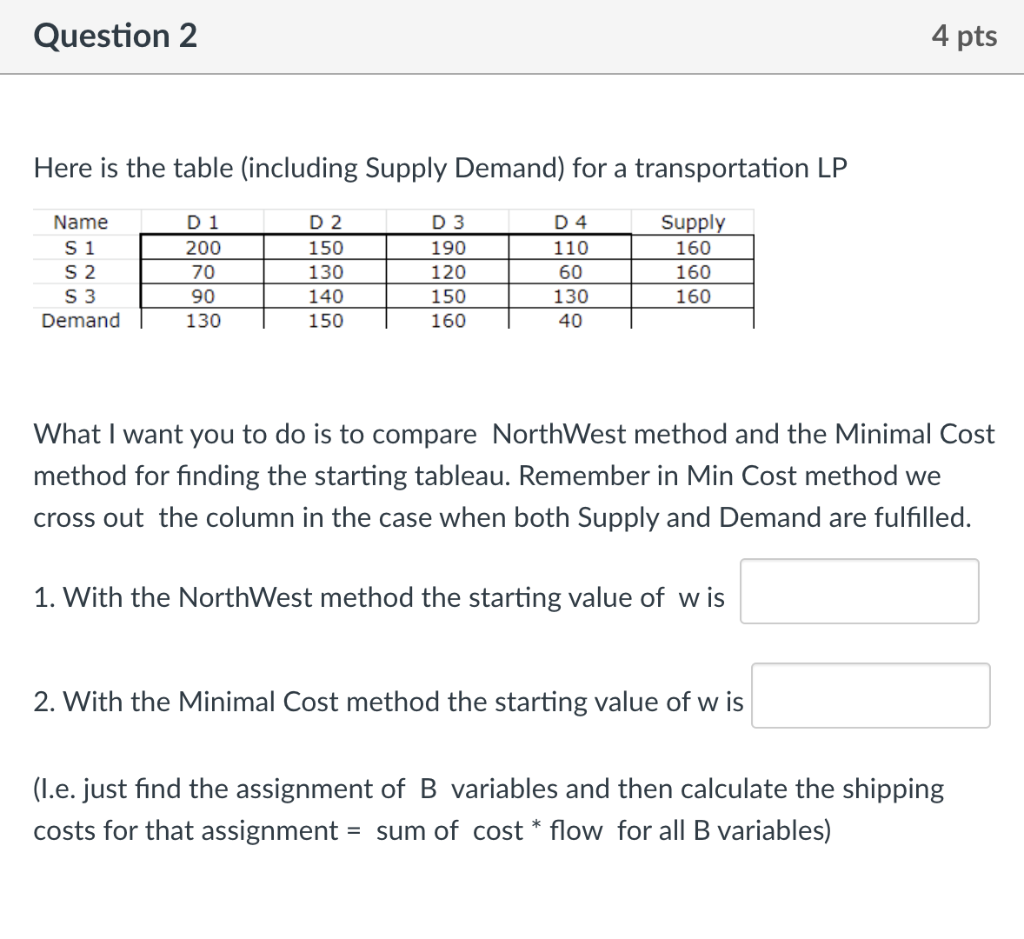The height and width of the screenshot is (939, 1024).
Task: Click the Supply value 160 for S 1
Action: 693,247
